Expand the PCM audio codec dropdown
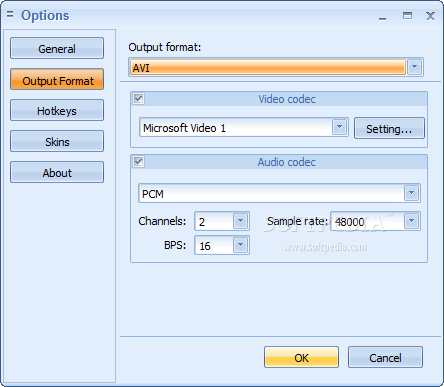Image resolution: width=444 pixels, height=387 pixels. 411,193
